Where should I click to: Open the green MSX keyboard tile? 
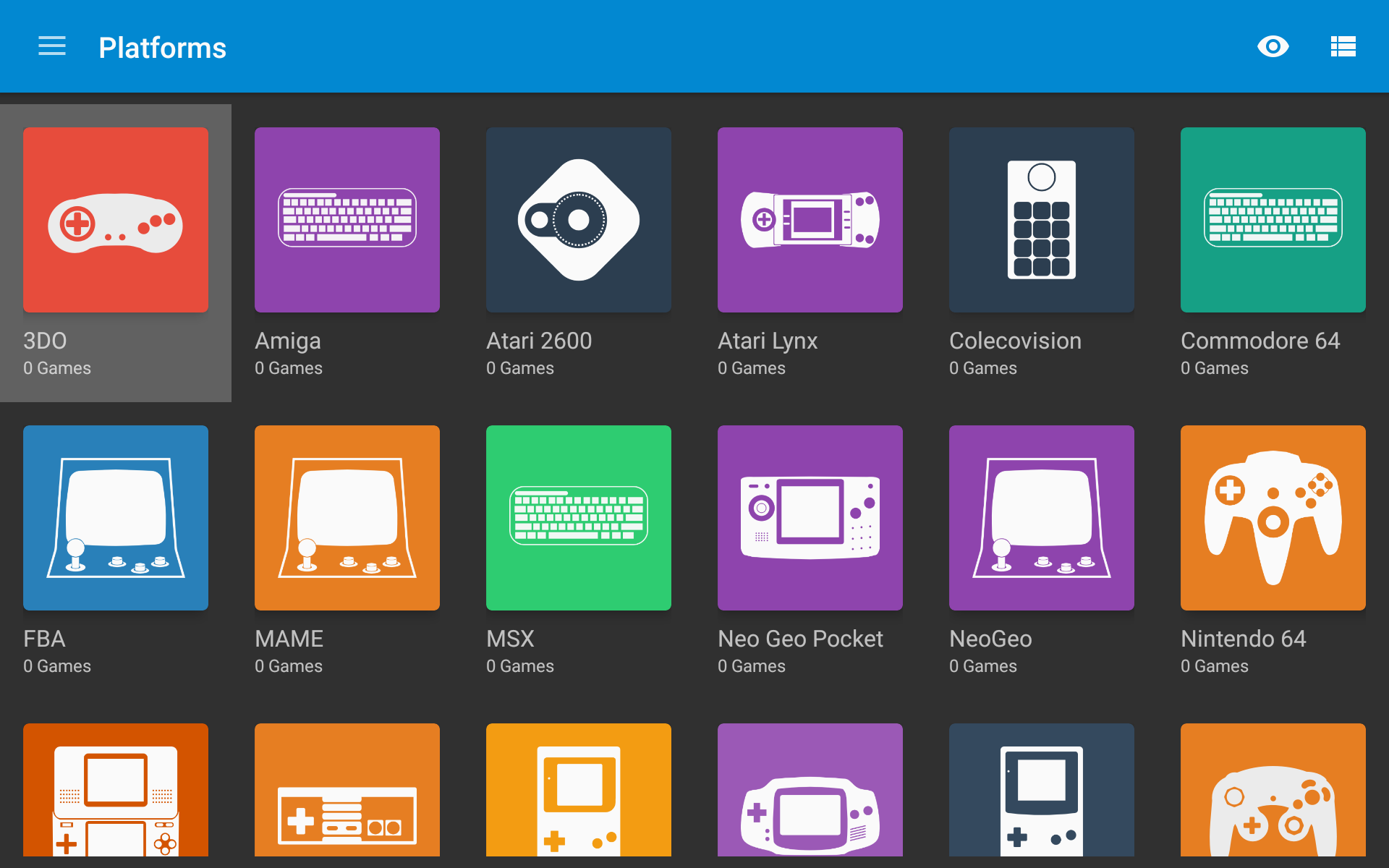point(579,518)
